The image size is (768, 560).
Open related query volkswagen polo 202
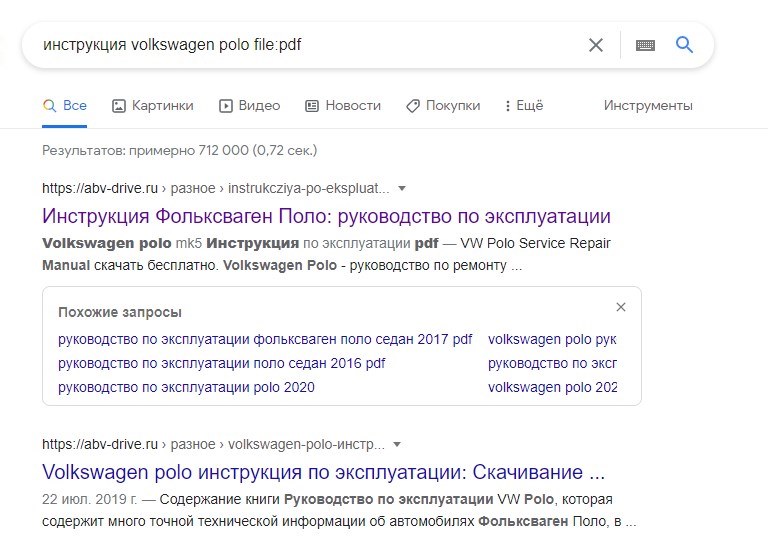coord(552,387)
